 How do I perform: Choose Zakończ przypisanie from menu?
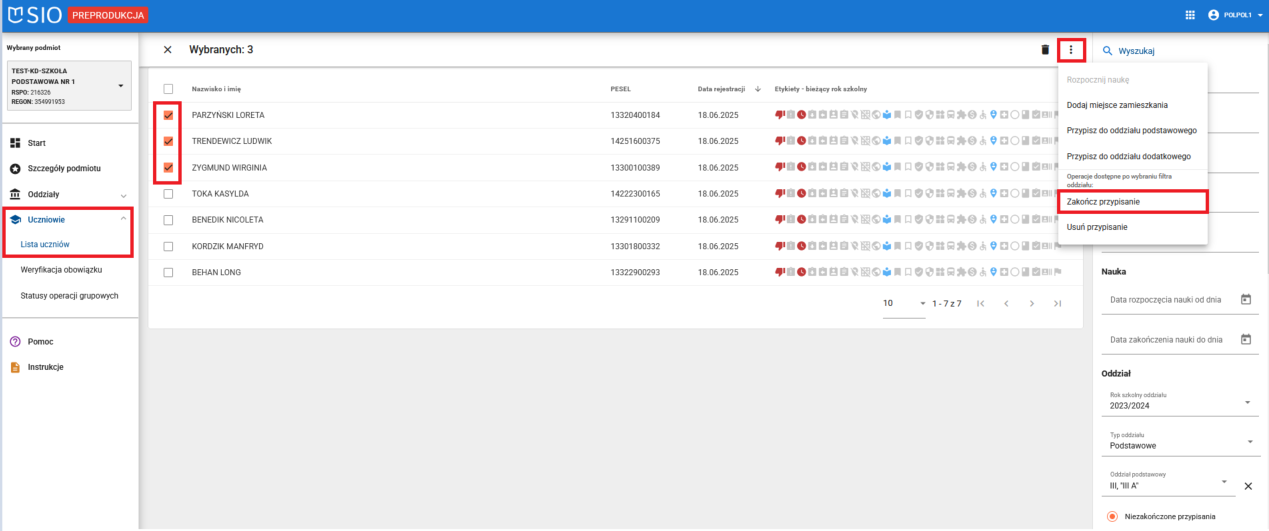click(1132, 202)
